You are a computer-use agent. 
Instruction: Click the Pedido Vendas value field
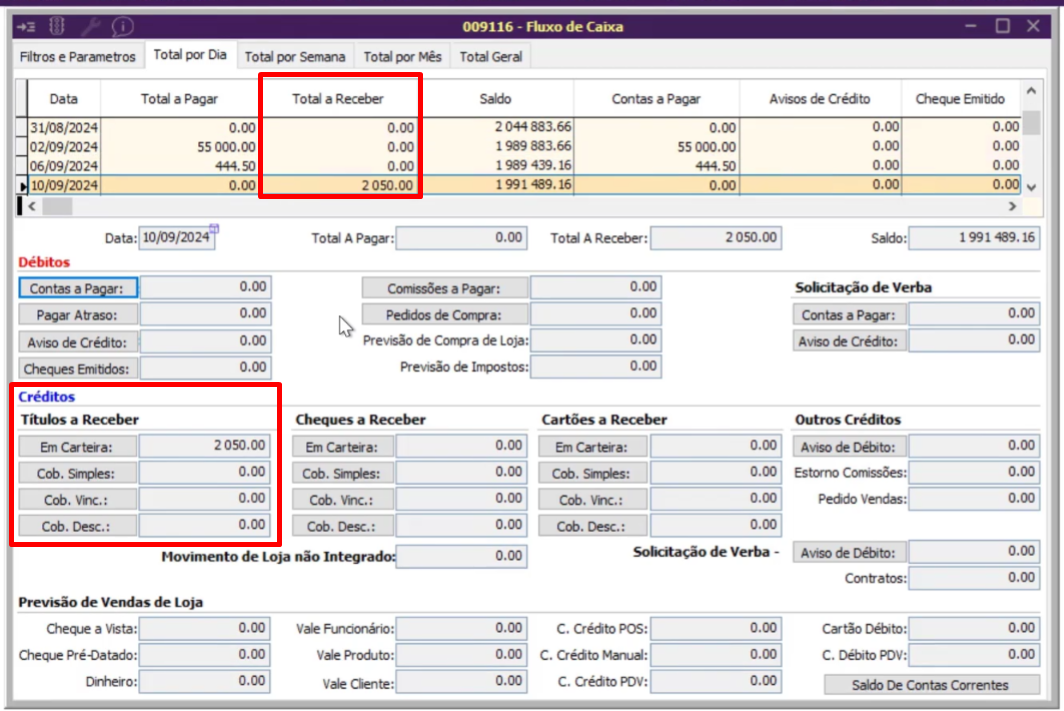974,499
